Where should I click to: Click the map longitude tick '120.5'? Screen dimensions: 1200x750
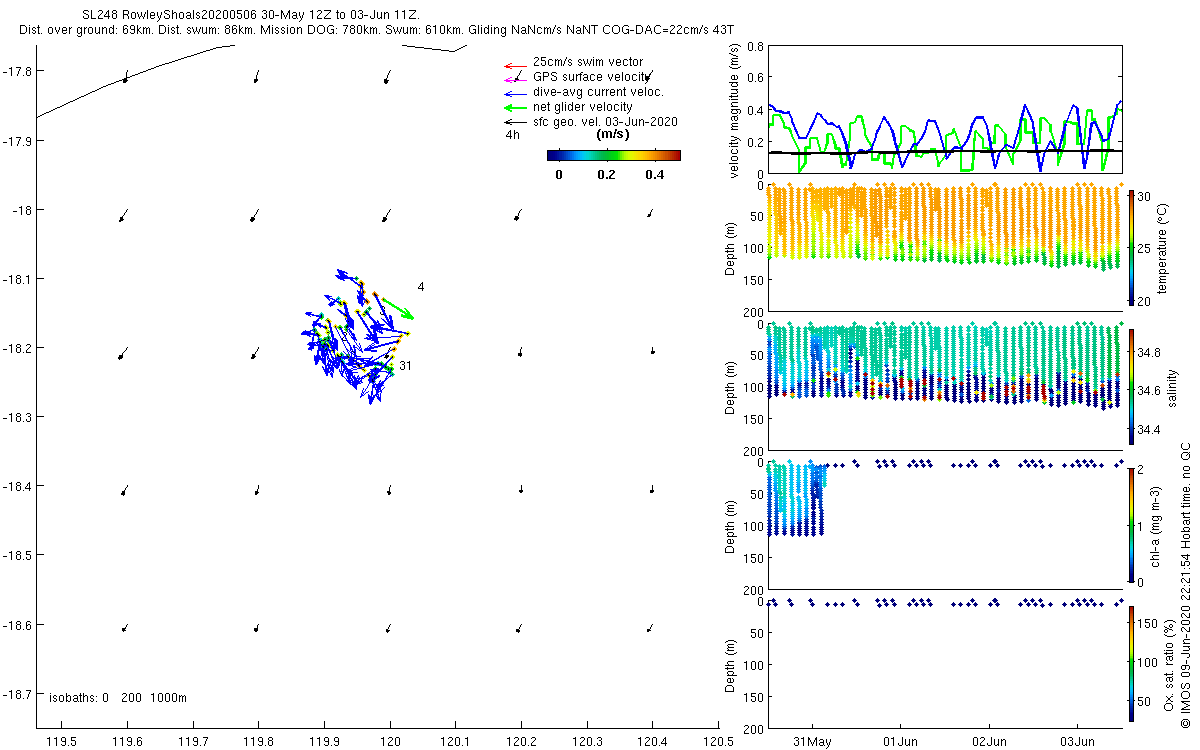(x=718, y=742)
